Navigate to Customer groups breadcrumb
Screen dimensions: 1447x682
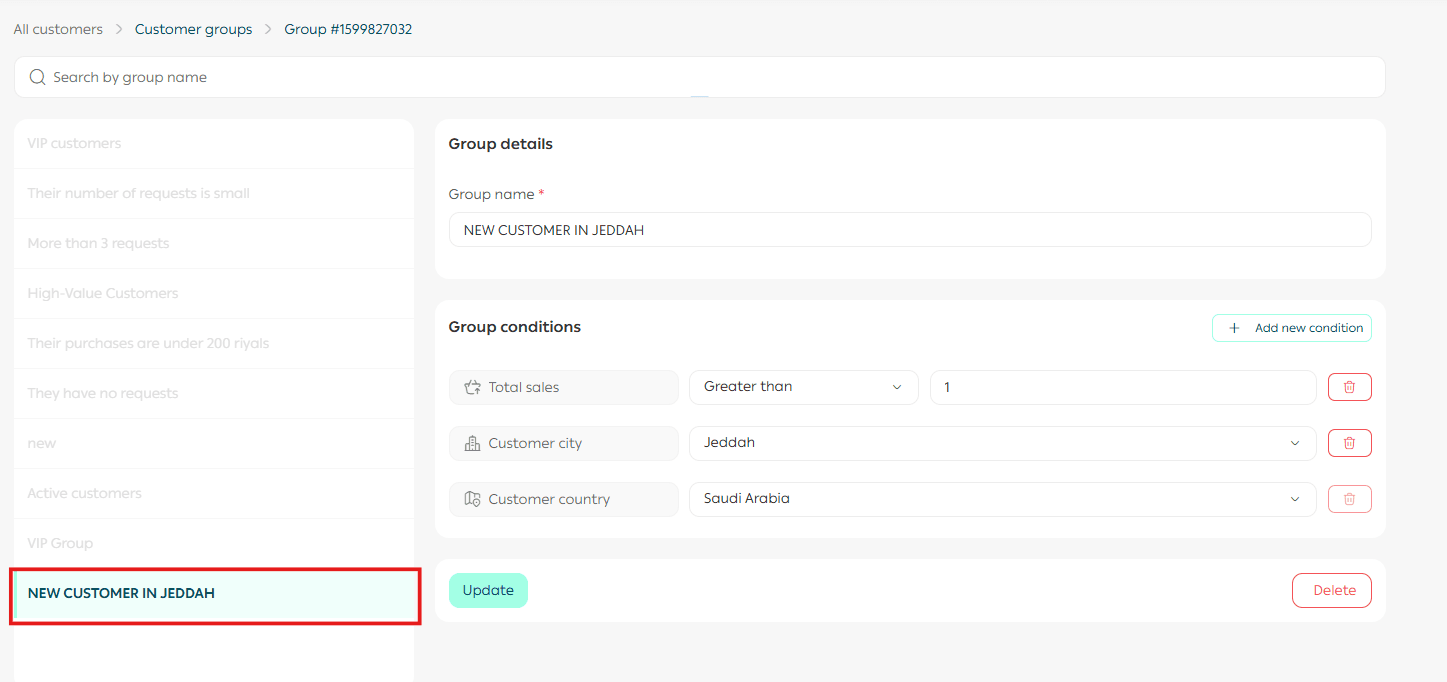tap(193, 29)
